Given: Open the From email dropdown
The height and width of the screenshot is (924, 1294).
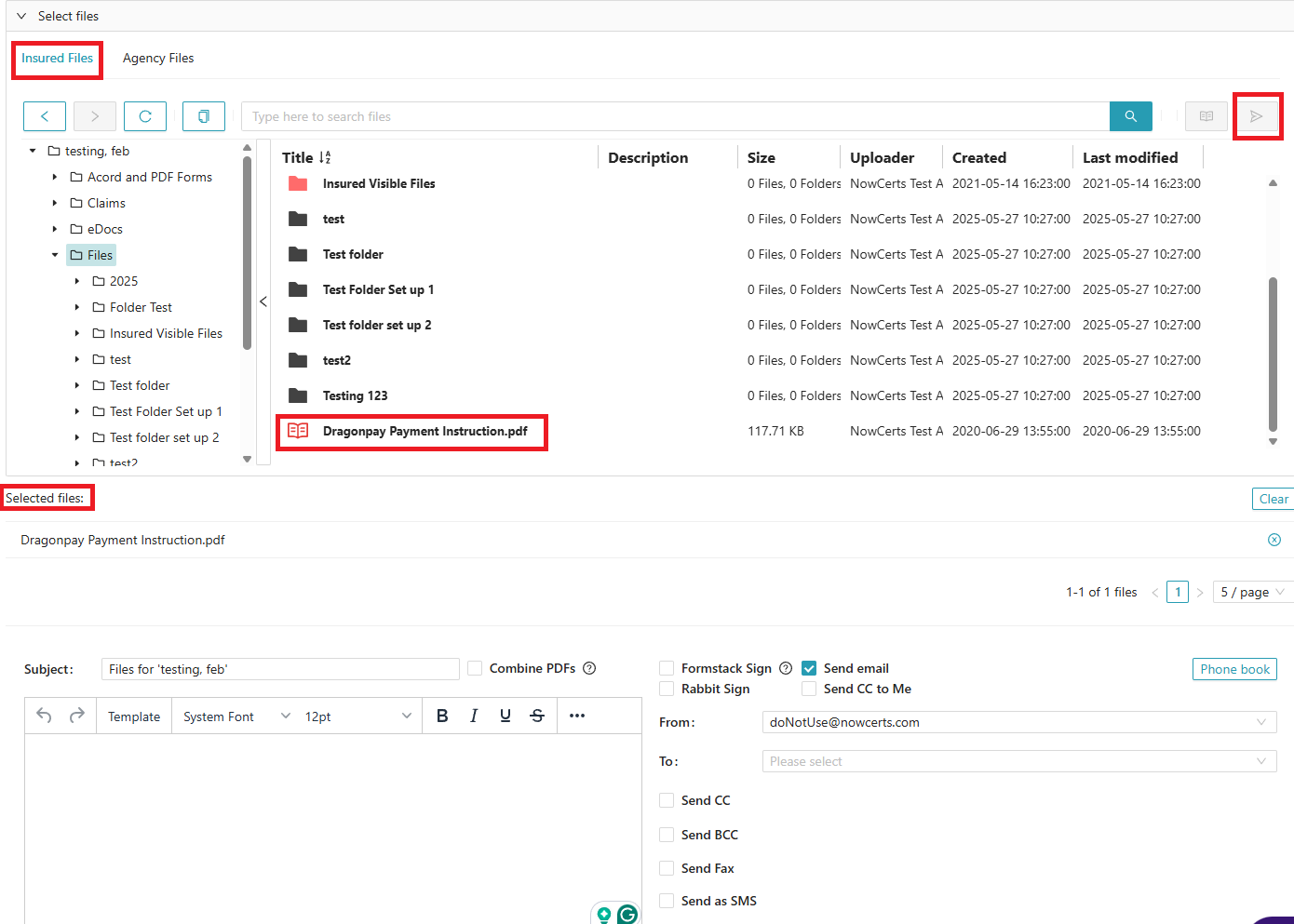Looking at the screenshot, I should coord(1019,722).
